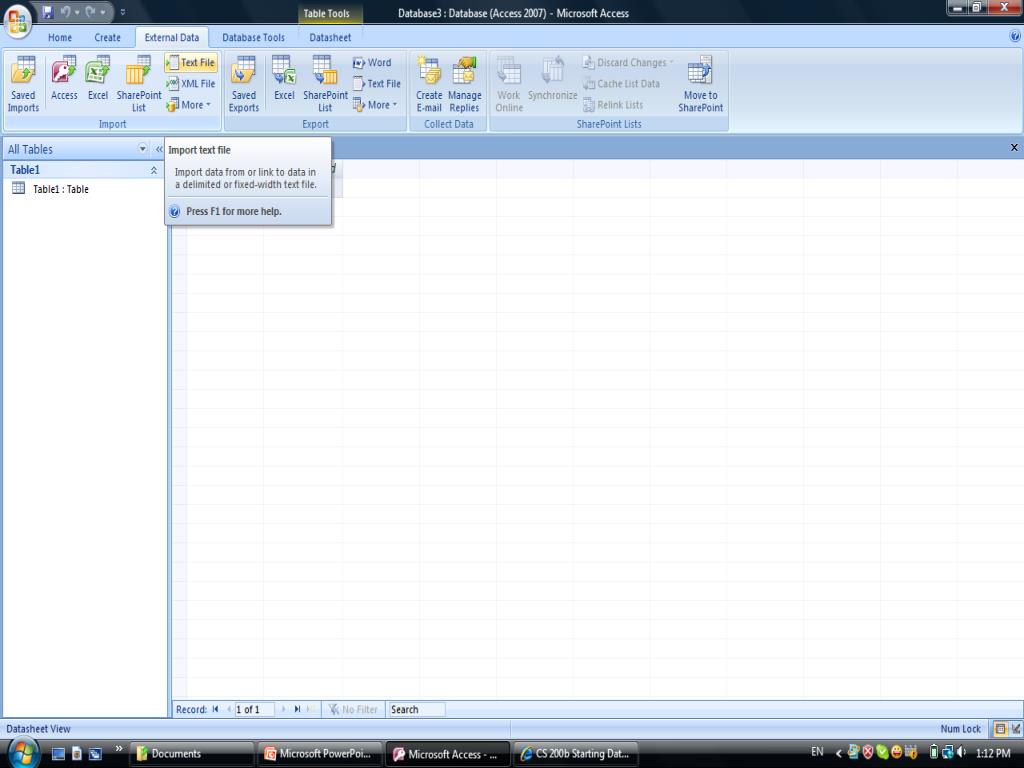Expand taskbar quick launch chevron
Viewport: 1024px width, 768px height.
[119, 748]
